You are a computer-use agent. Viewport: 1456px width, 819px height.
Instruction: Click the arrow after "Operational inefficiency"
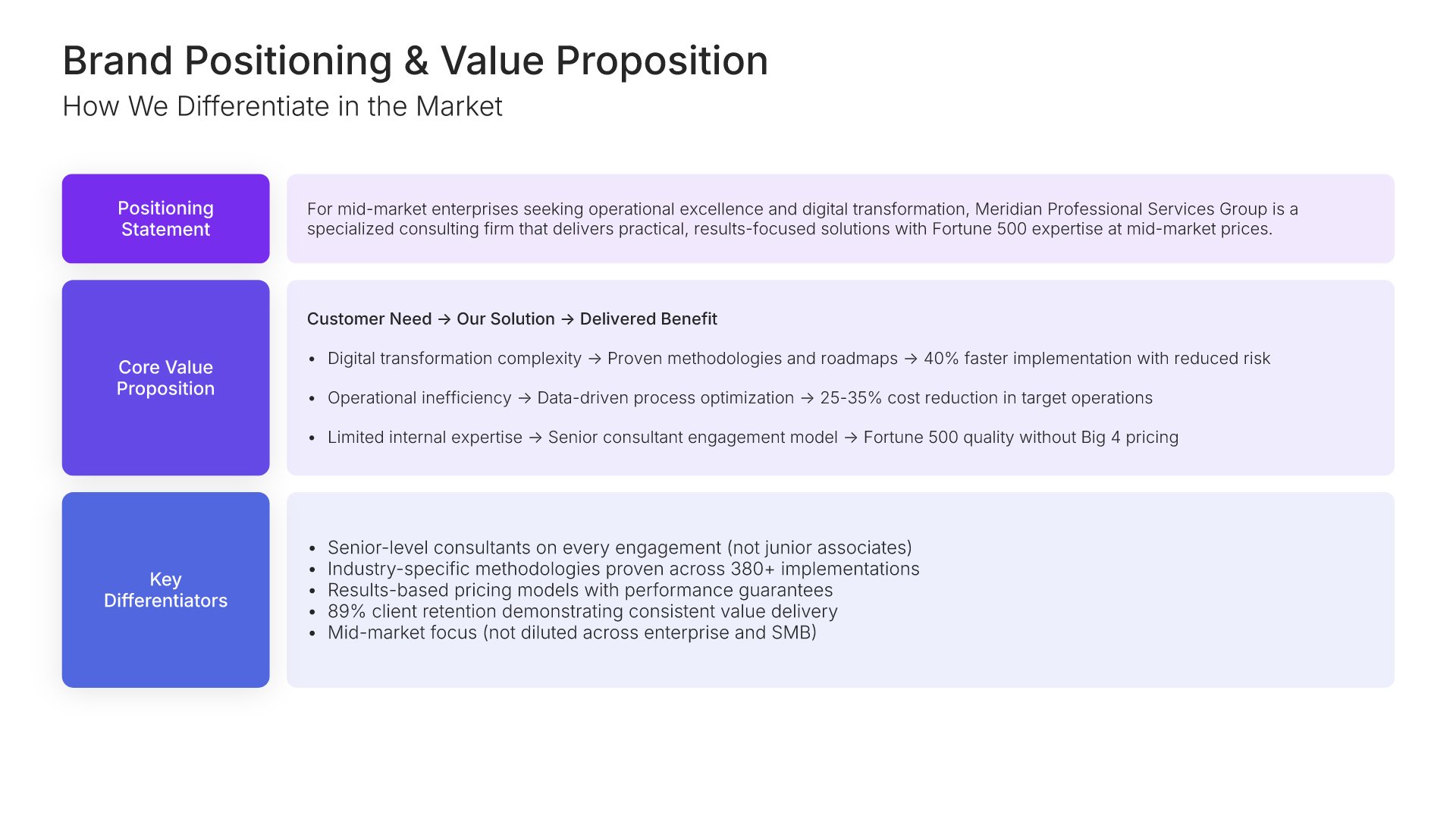524,398
